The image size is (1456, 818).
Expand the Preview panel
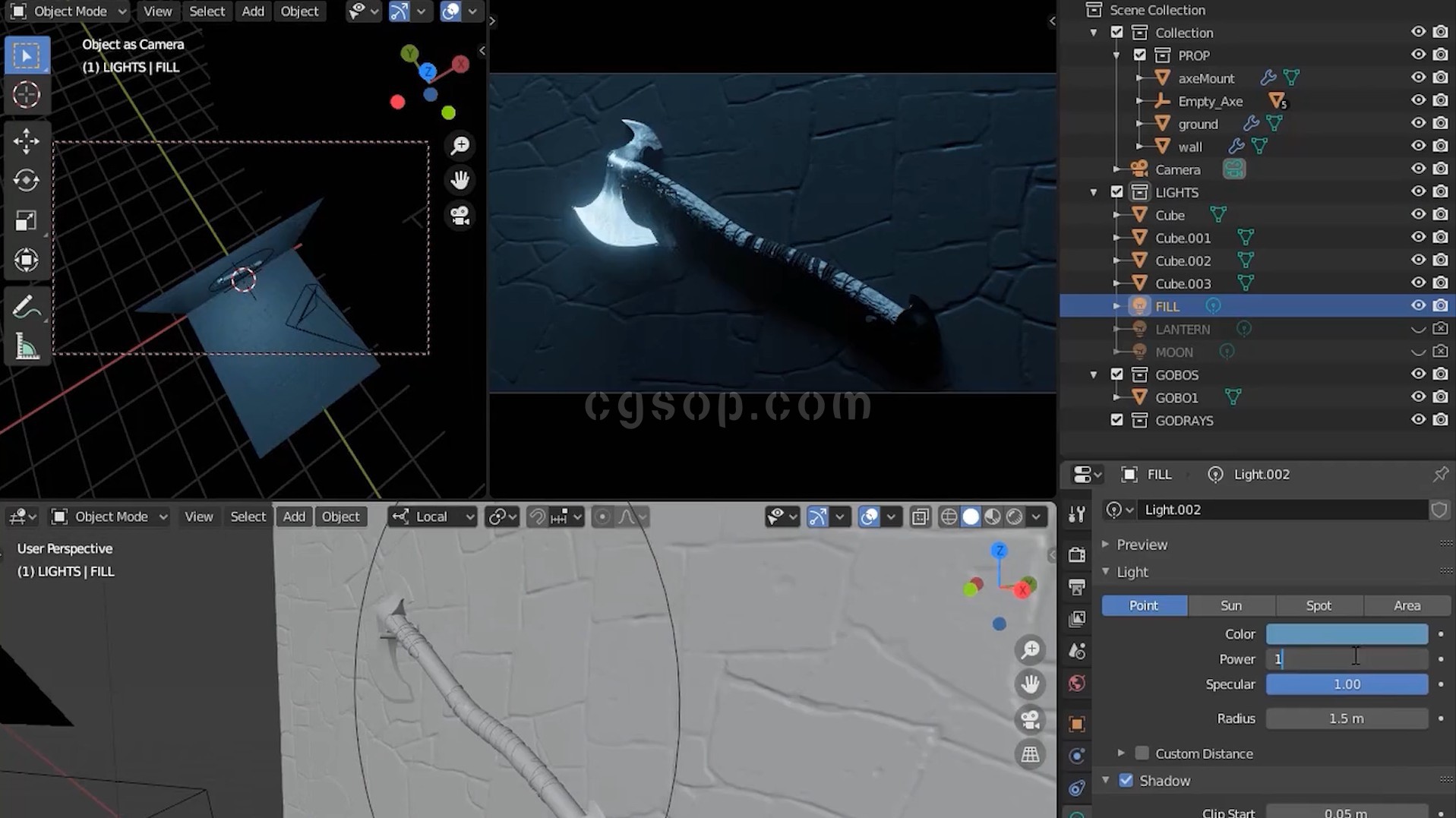(x=1105, y=544)
